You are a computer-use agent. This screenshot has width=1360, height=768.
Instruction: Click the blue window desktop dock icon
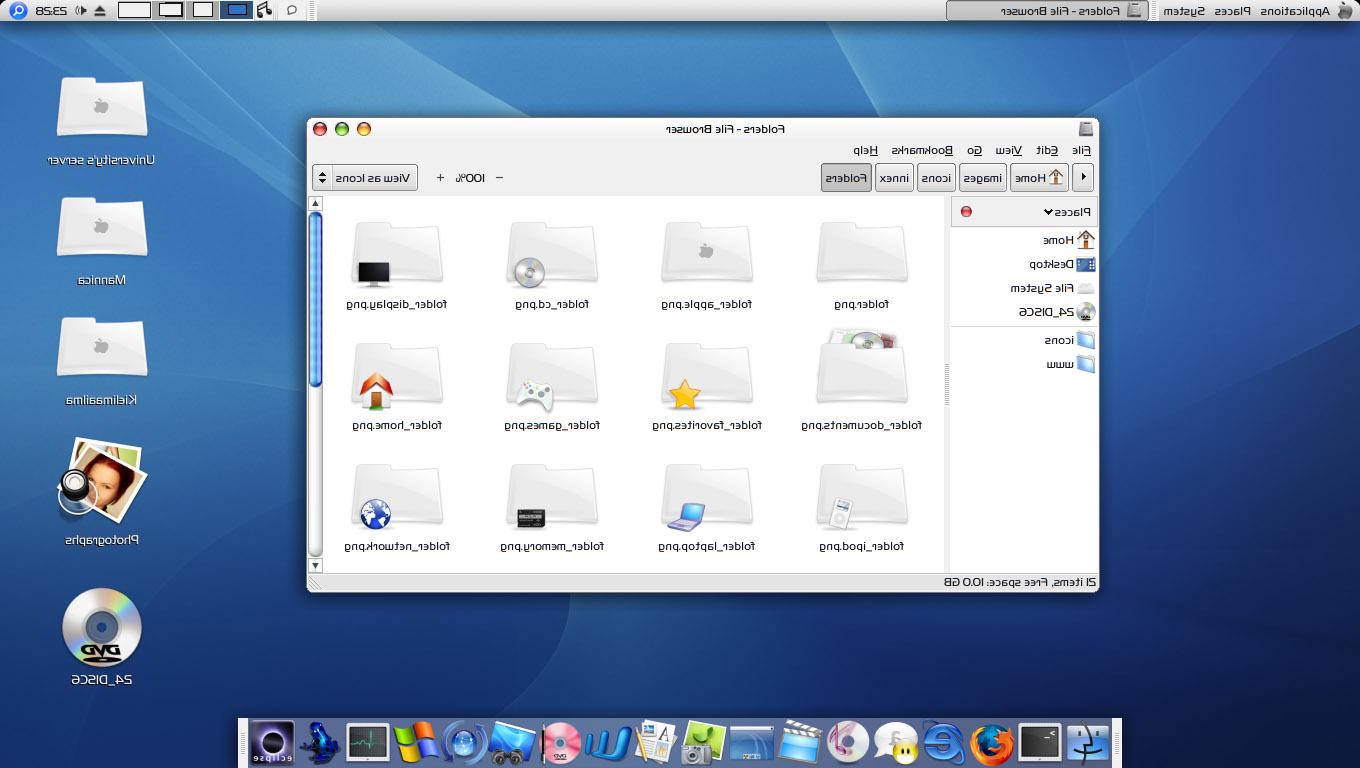coord(752,743)
